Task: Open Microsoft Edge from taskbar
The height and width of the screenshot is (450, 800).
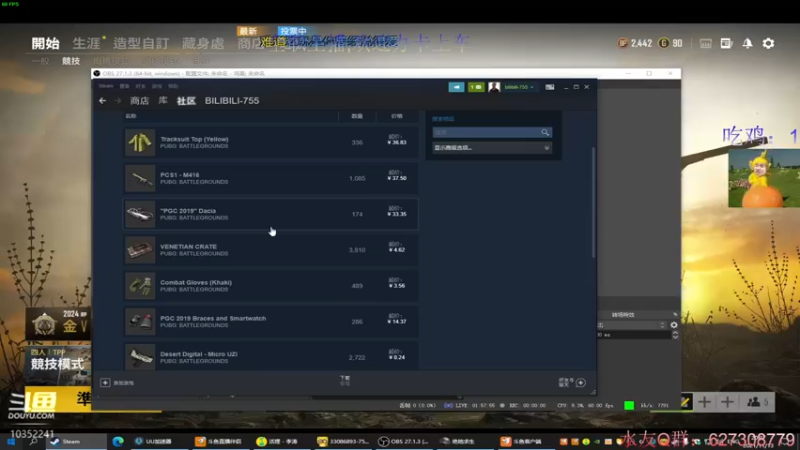Action: [118, 441]
